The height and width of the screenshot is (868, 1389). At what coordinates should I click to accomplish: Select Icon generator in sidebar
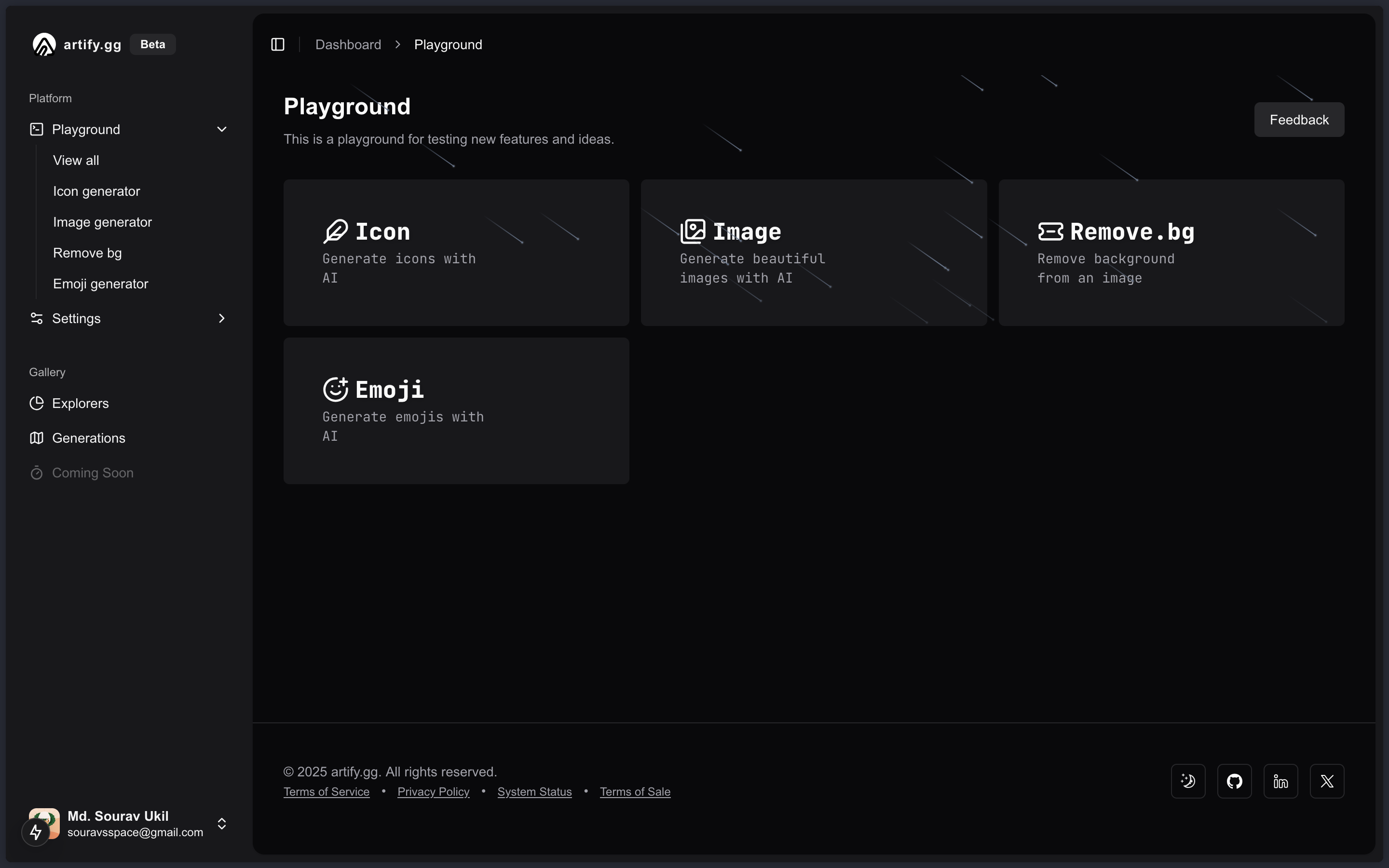[x=96, y=191]
